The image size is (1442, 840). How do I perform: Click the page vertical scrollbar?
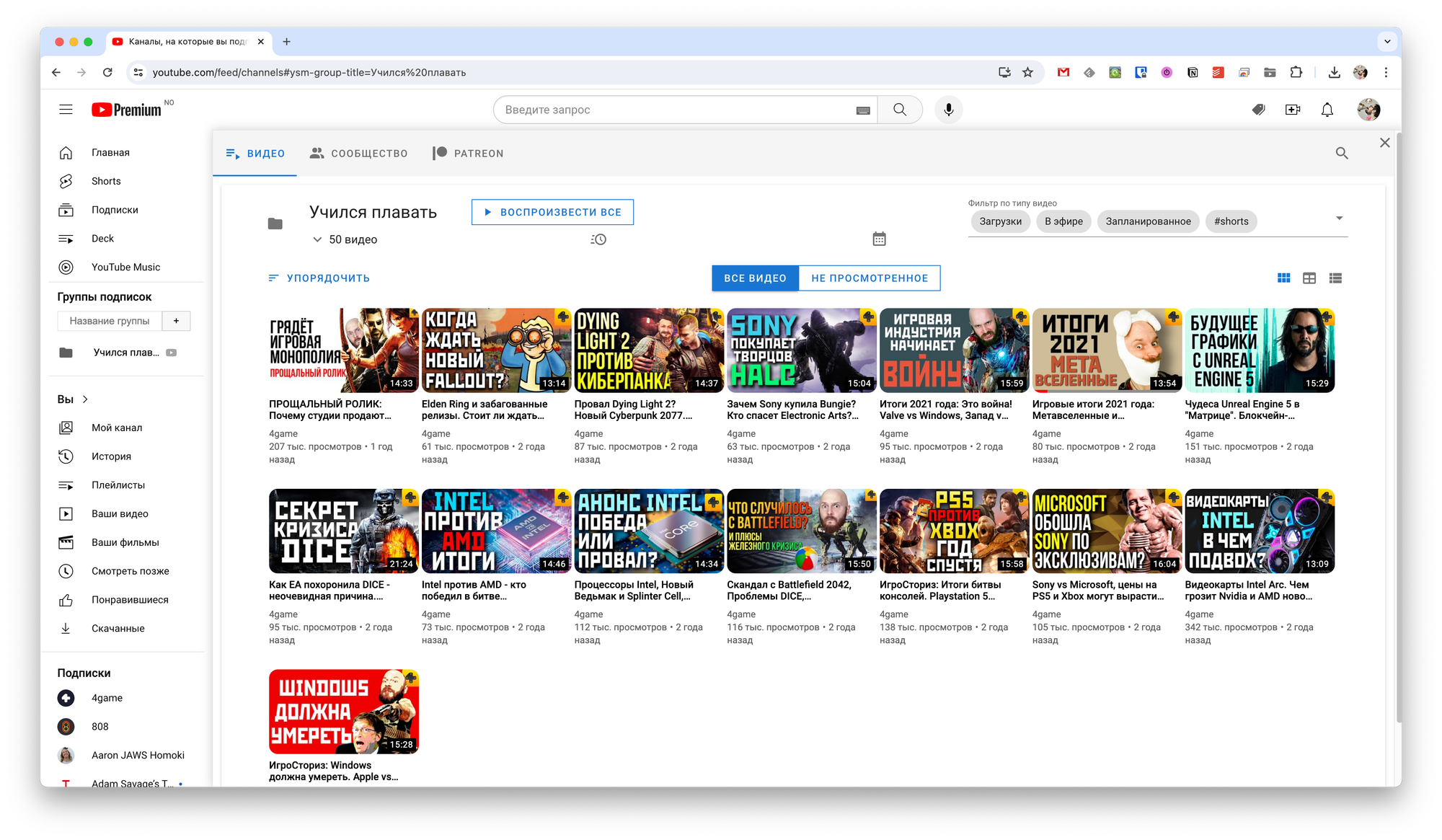[x=1398, y=433]
